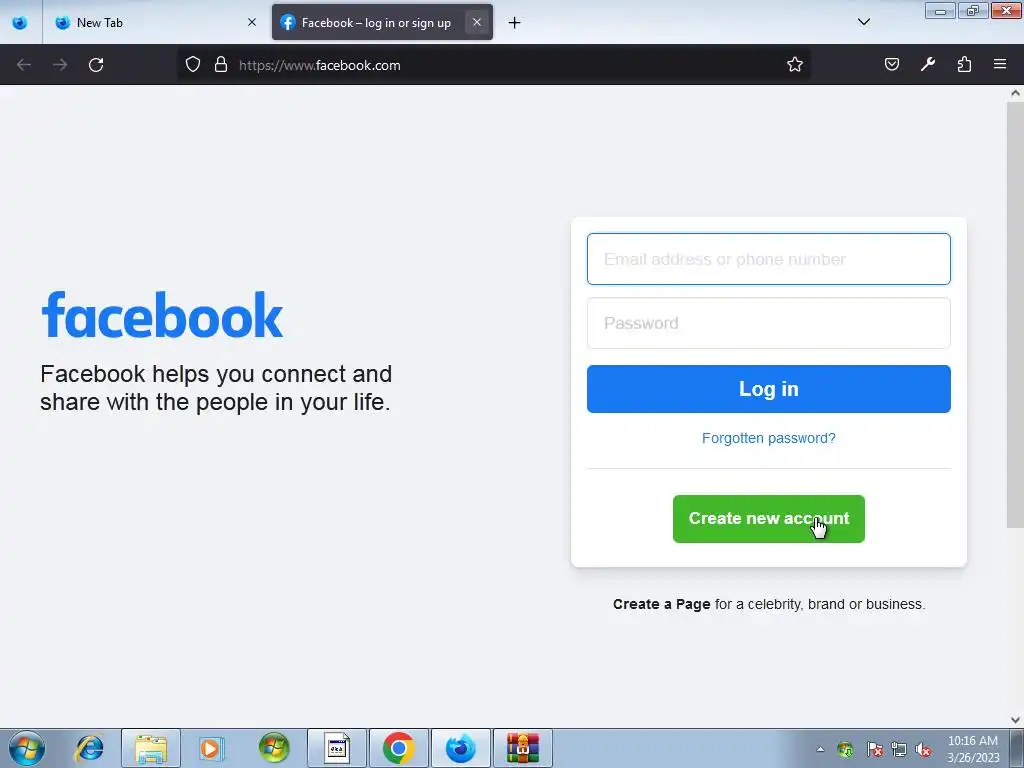
Task: Launch Internet Explorer from the taskbar
Action: (89, 748)
